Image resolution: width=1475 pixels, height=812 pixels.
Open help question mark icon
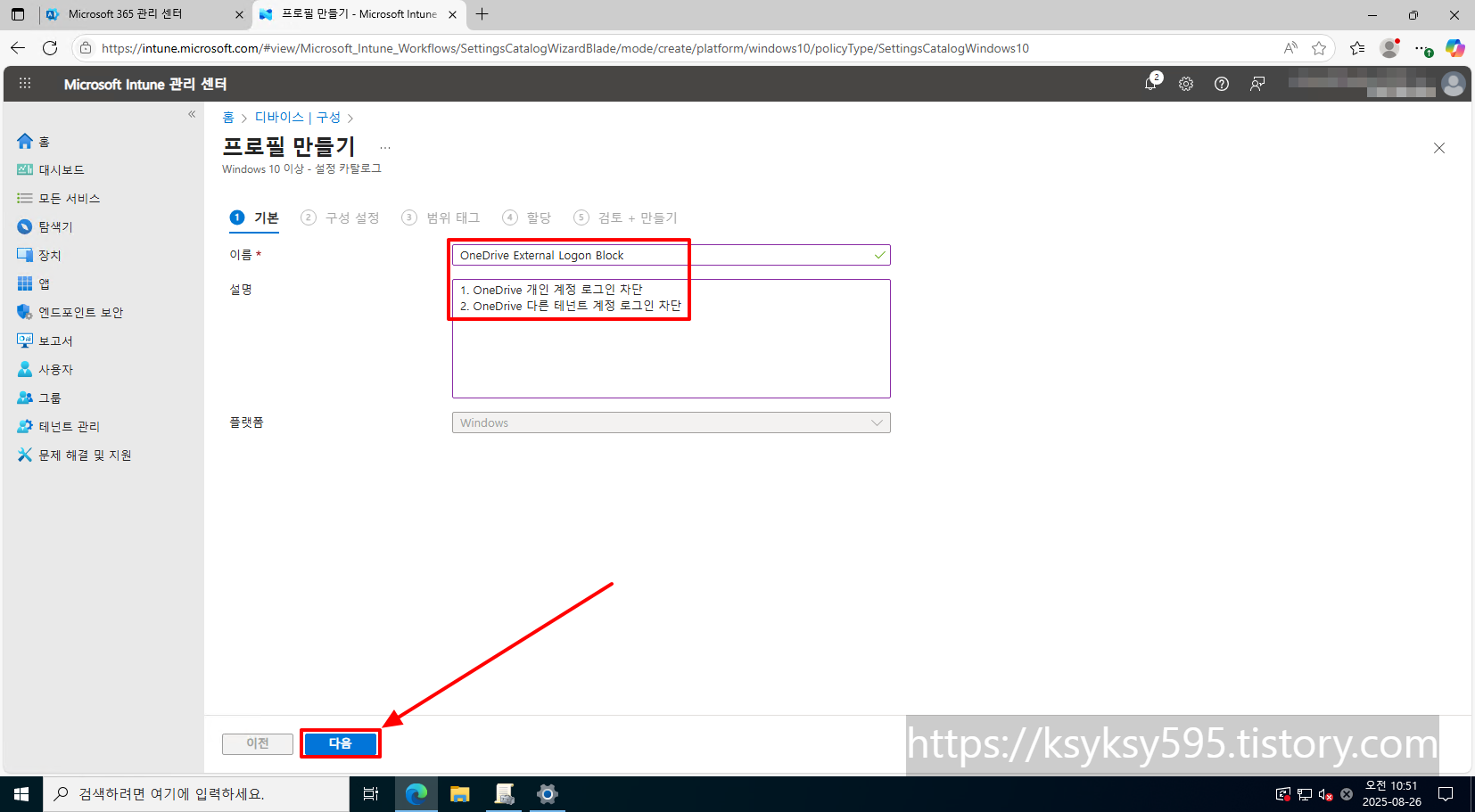(1222, 84)
